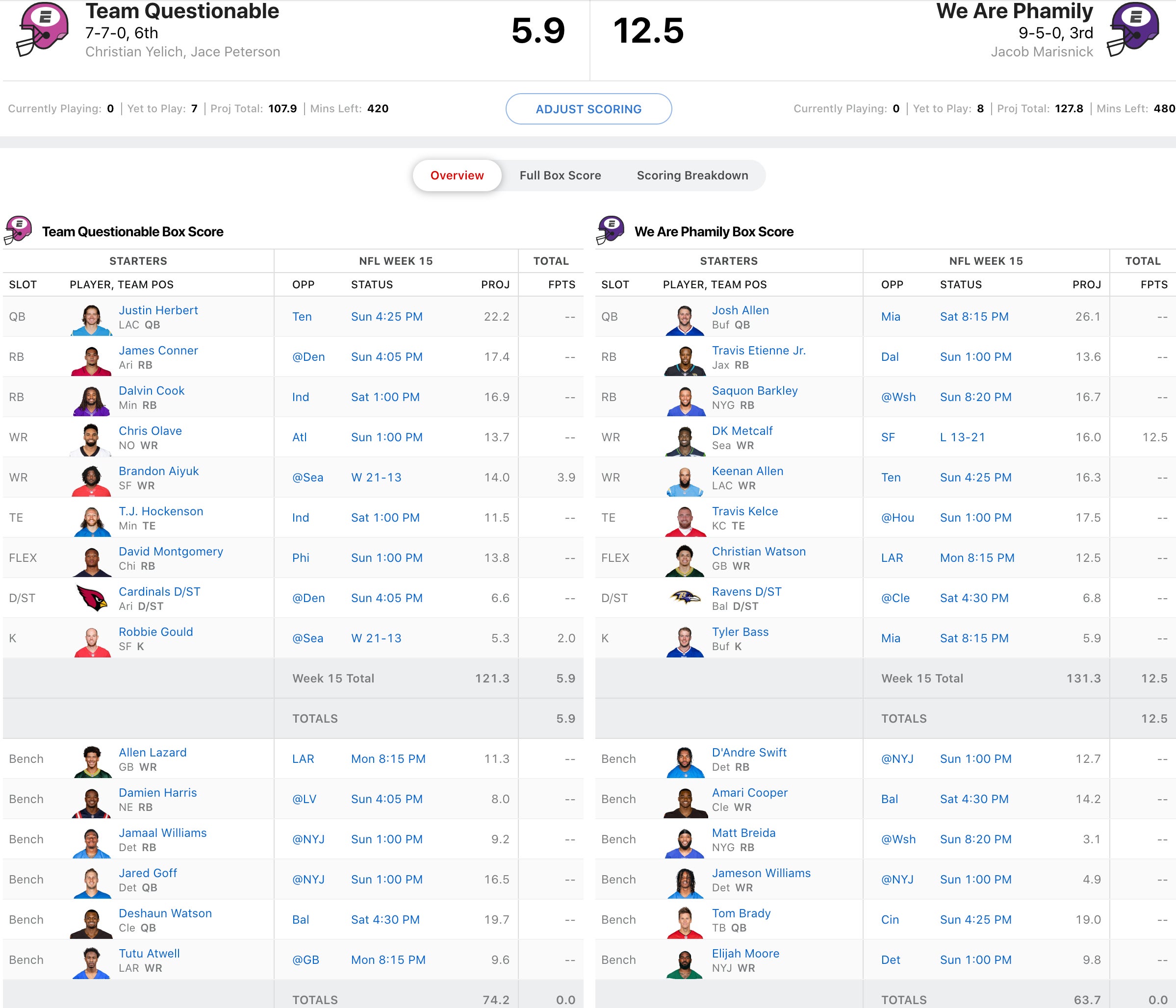Click the W 21-13 result for Brandon Aiyuk
The width and height of the screenshot is (1176, 1008).
pos(376,478)
